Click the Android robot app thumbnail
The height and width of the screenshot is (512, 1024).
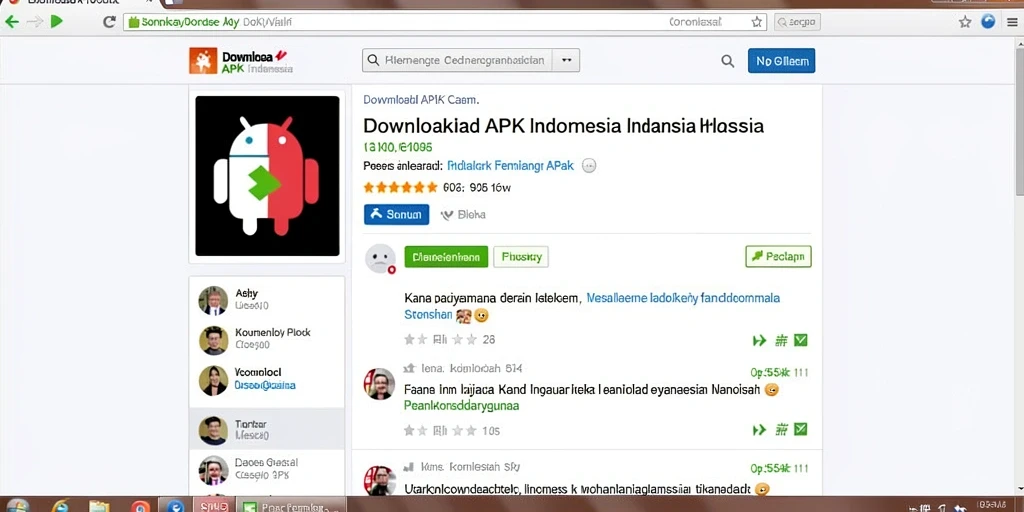pos(267,176)
